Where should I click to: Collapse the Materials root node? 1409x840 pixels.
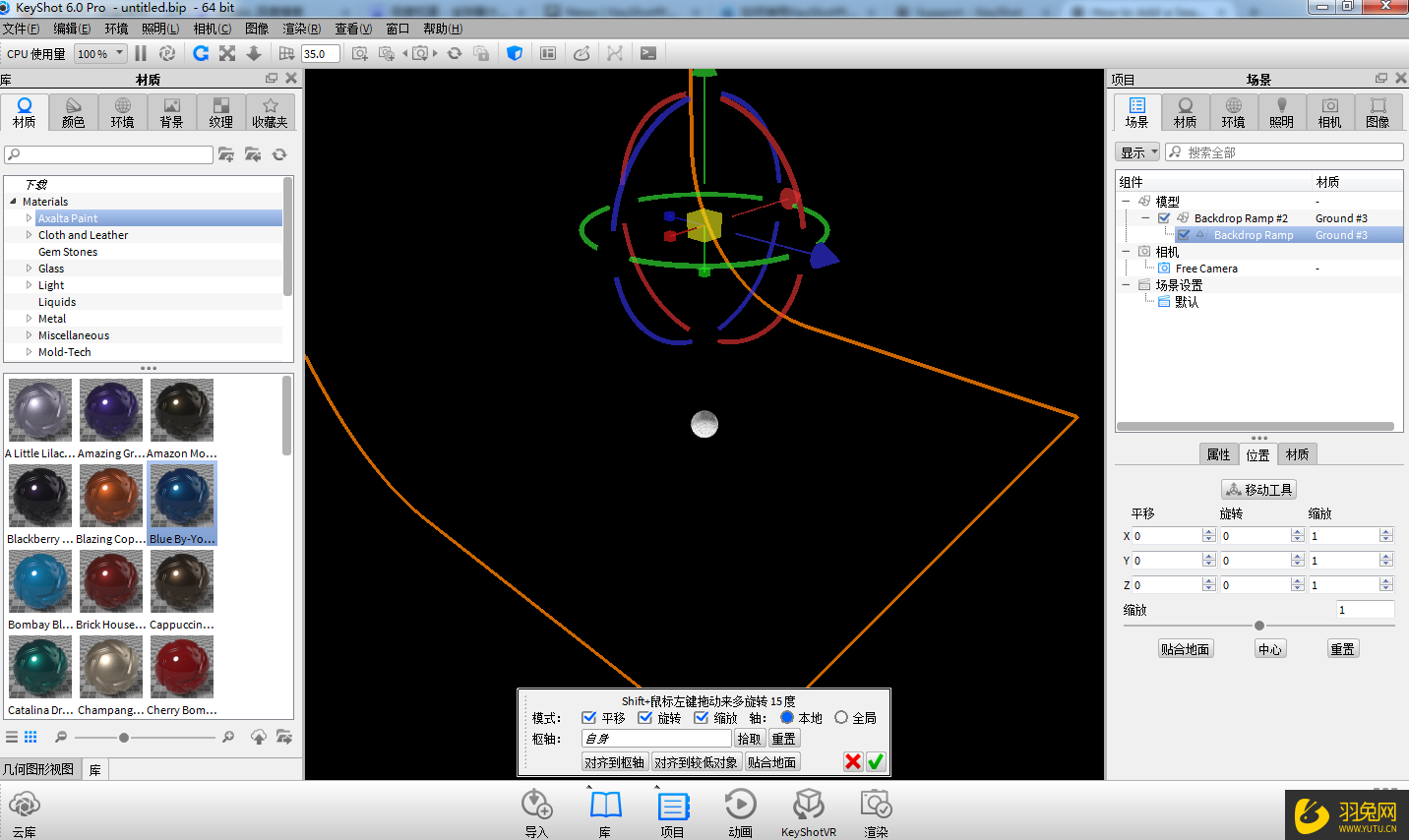pos(14,202)
